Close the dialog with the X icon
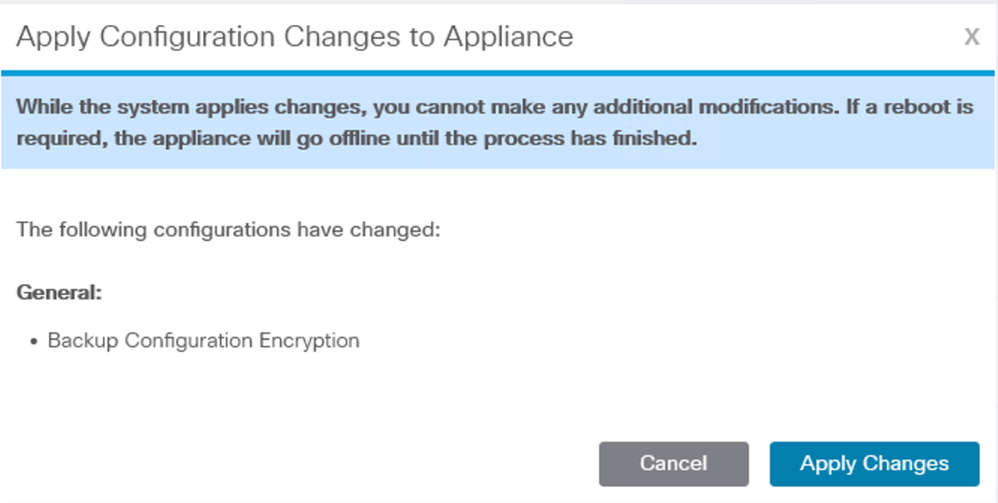 point(971,36)
